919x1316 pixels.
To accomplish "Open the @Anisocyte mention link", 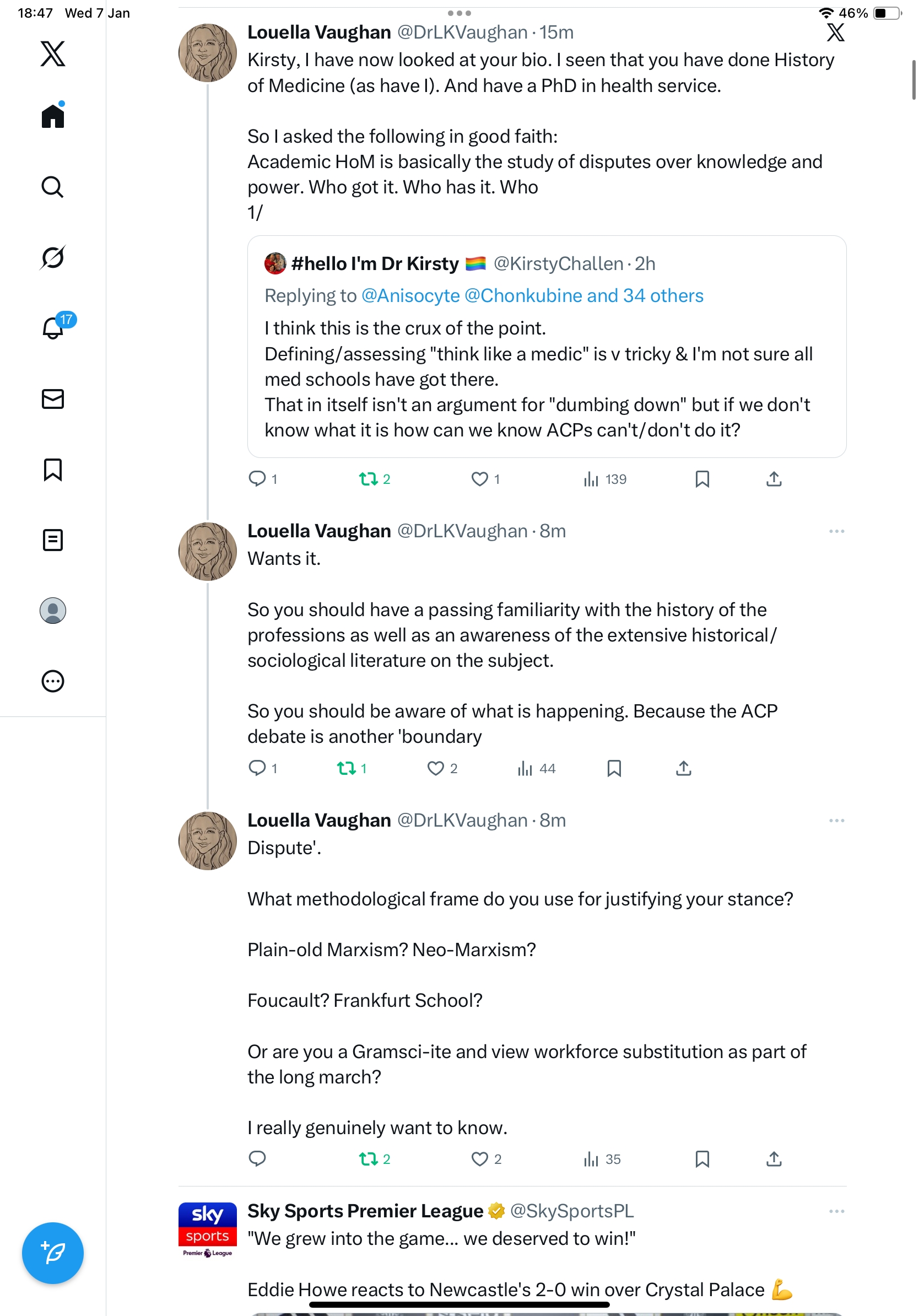I will (x=410, y=296).
